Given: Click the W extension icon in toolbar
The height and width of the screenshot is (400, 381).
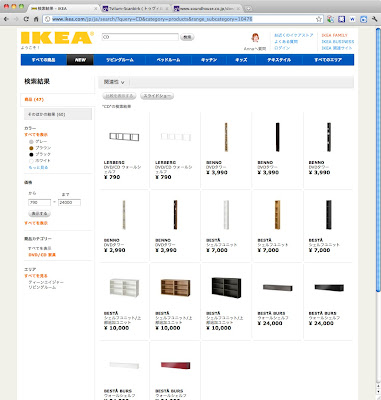Looking at the screenshot, I should click(352, 19).
